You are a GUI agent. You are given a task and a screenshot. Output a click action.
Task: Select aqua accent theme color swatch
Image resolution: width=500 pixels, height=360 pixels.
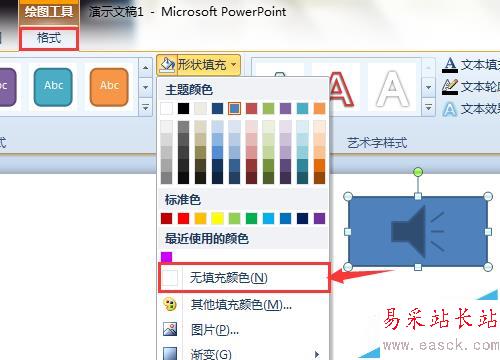click(302, 109)
